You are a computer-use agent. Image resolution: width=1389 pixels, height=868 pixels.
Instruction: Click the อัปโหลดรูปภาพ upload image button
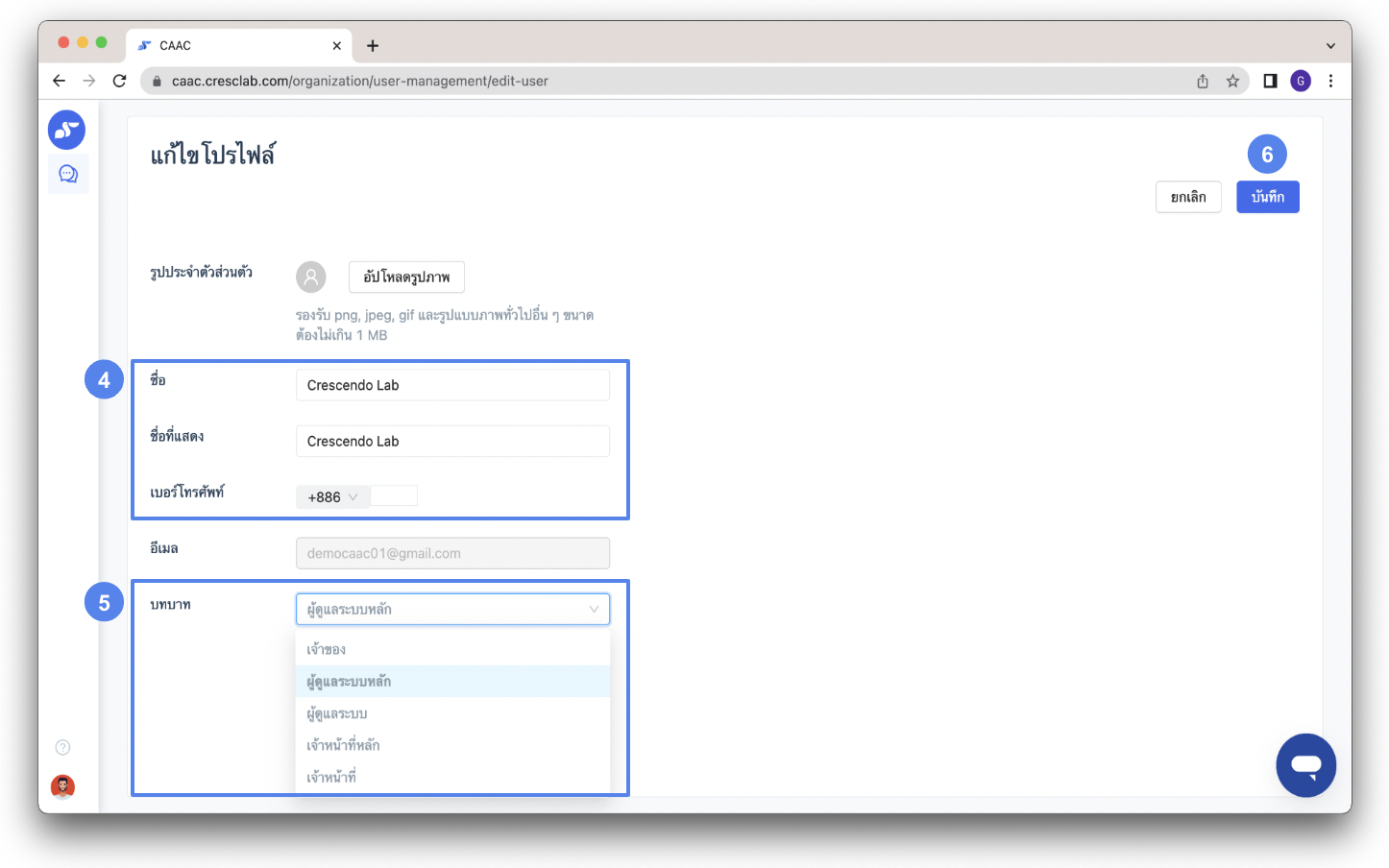click(x=406, y=277)
